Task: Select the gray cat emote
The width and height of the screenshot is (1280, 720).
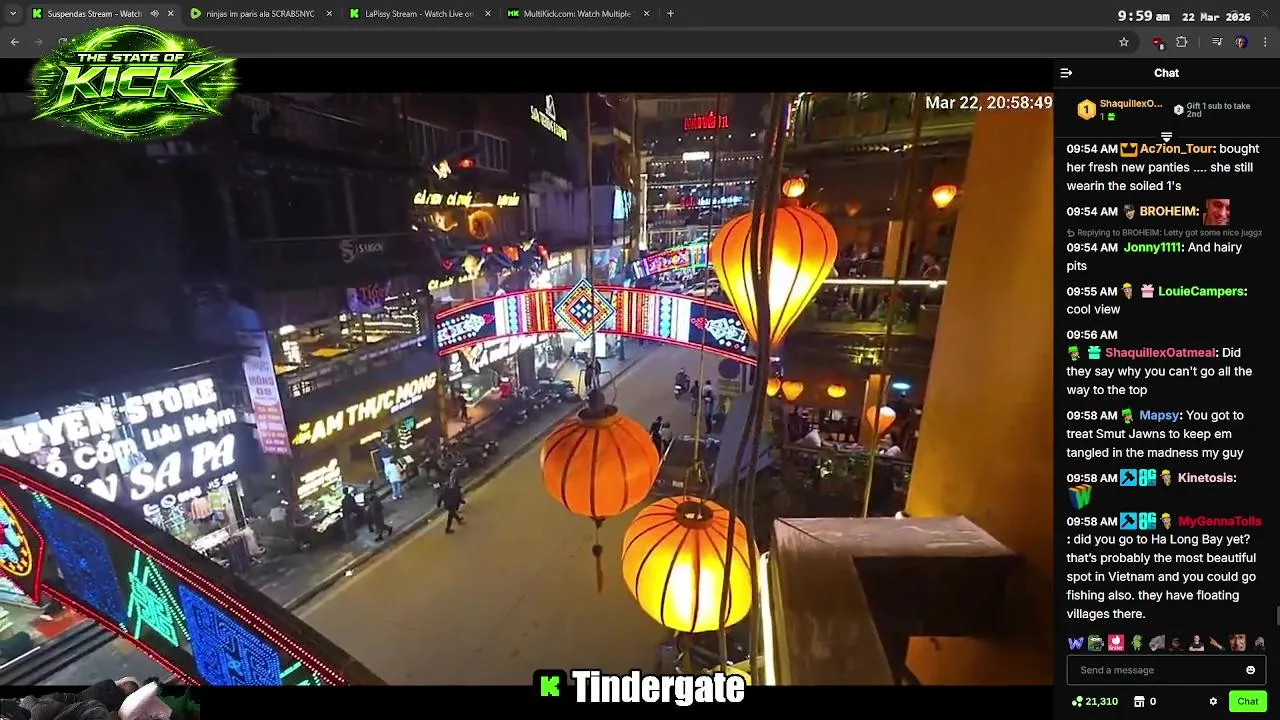Action: (x=1157, y=643)
